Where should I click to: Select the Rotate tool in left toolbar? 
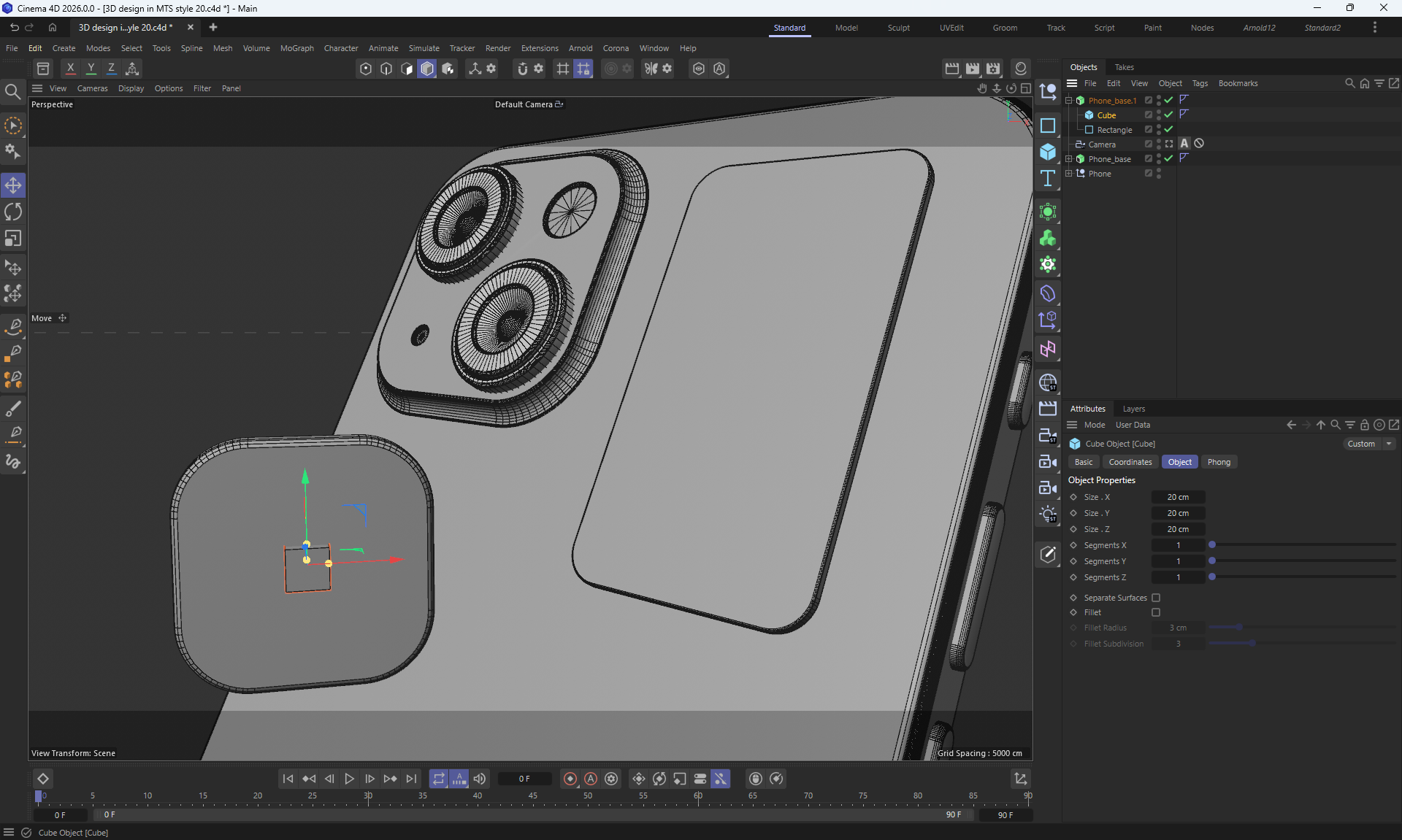click(13, 212)
